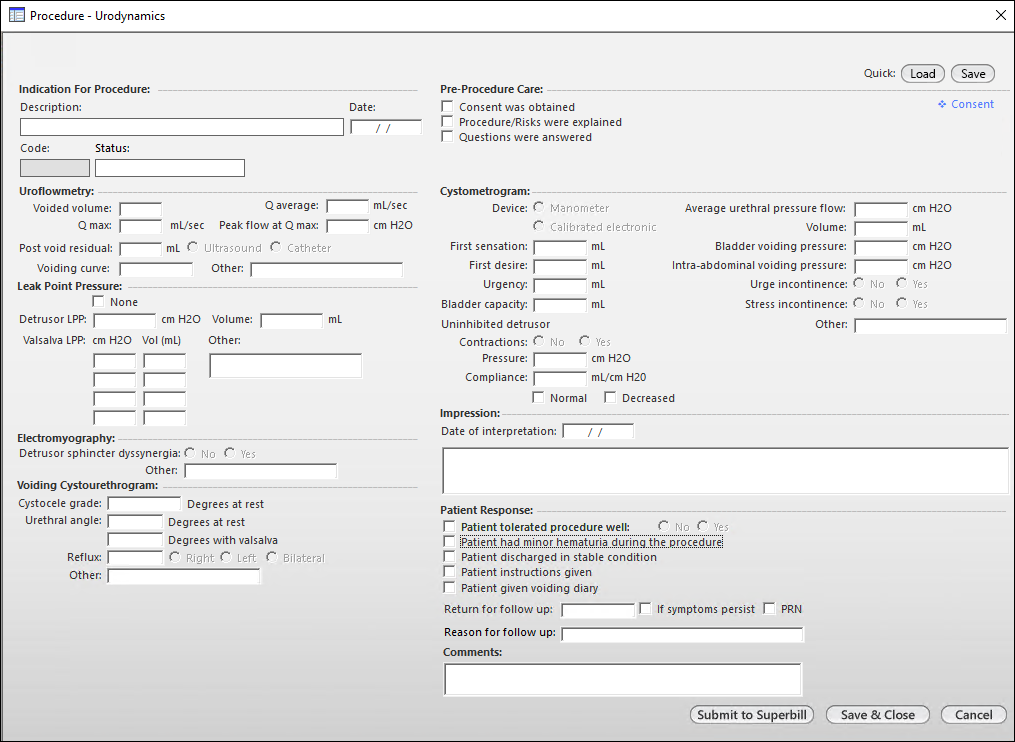This screenshot has width=1015, height=742.
Task: Select Catheter for post void residual
Action: pyautogui.click(x=276, y=247)
